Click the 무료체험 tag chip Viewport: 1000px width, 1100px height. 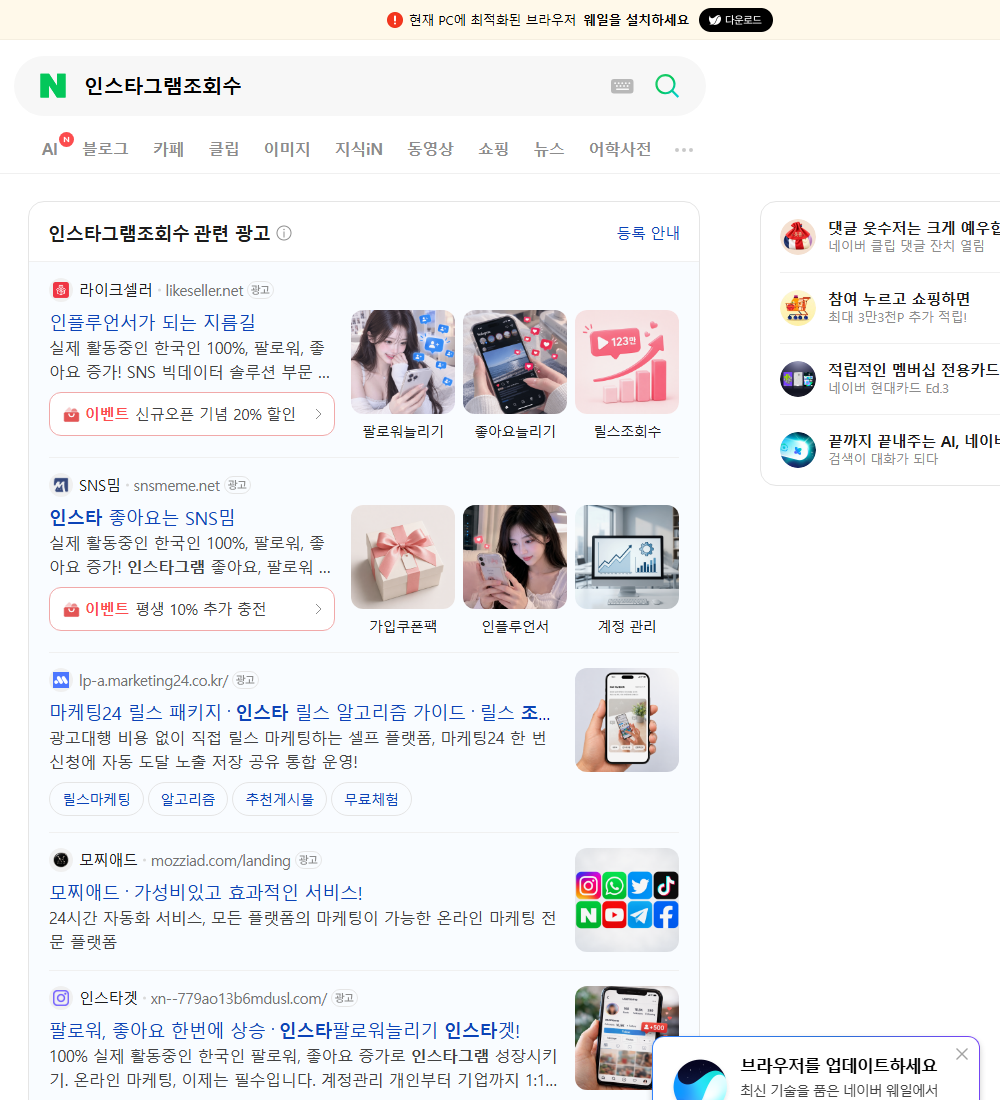[371, 799]
